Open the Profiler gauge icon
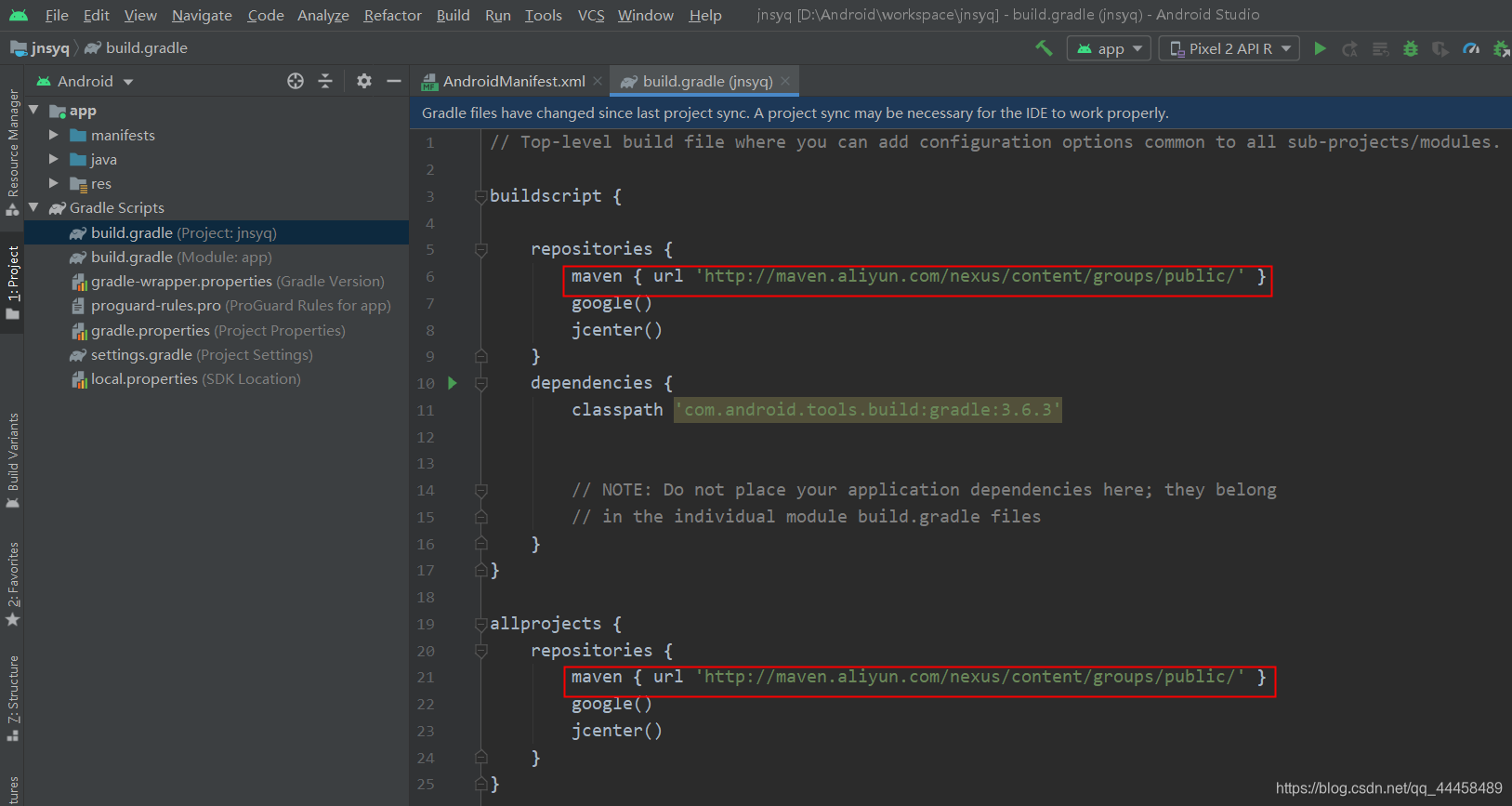The height and width of the screenshot is (806, 1512). click(1471, 48)
